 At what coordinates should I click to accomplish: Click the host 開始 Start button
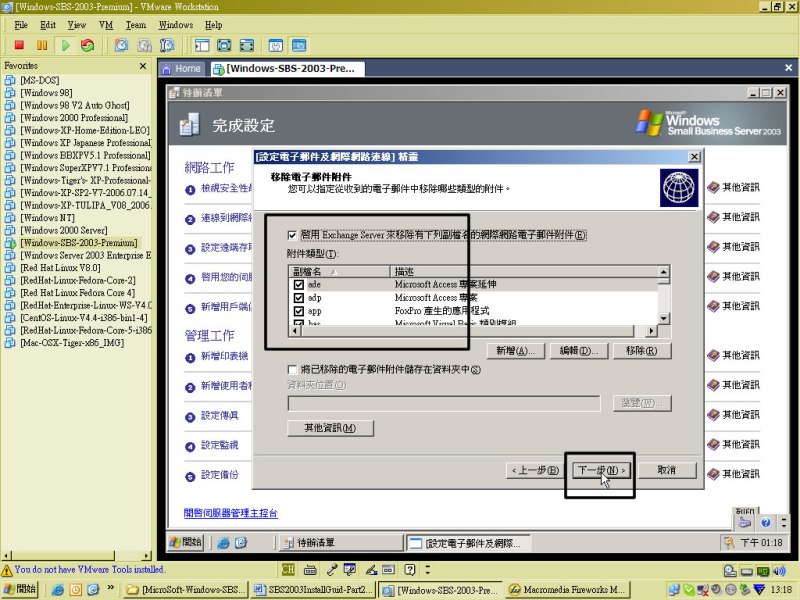pyautogui.click(x=20, y=590)
